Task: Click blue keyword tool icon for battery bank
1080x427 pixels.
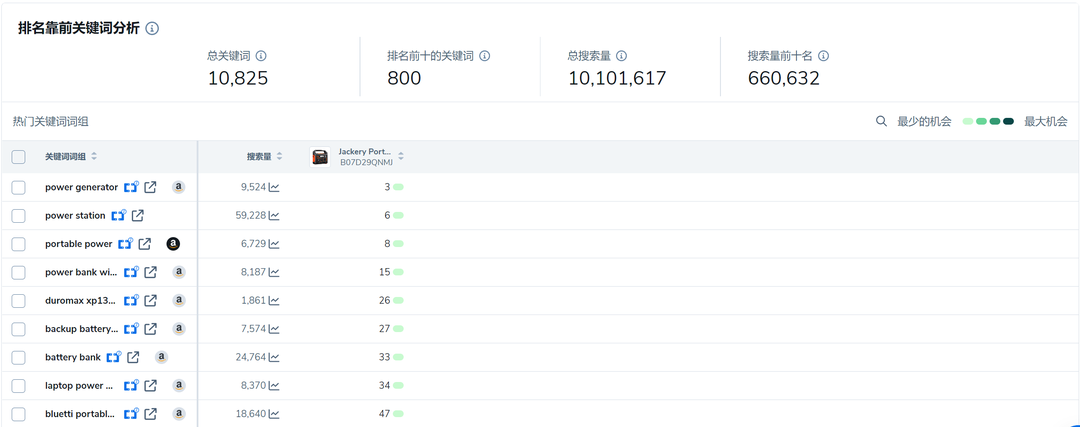Action: click(114, 357)
